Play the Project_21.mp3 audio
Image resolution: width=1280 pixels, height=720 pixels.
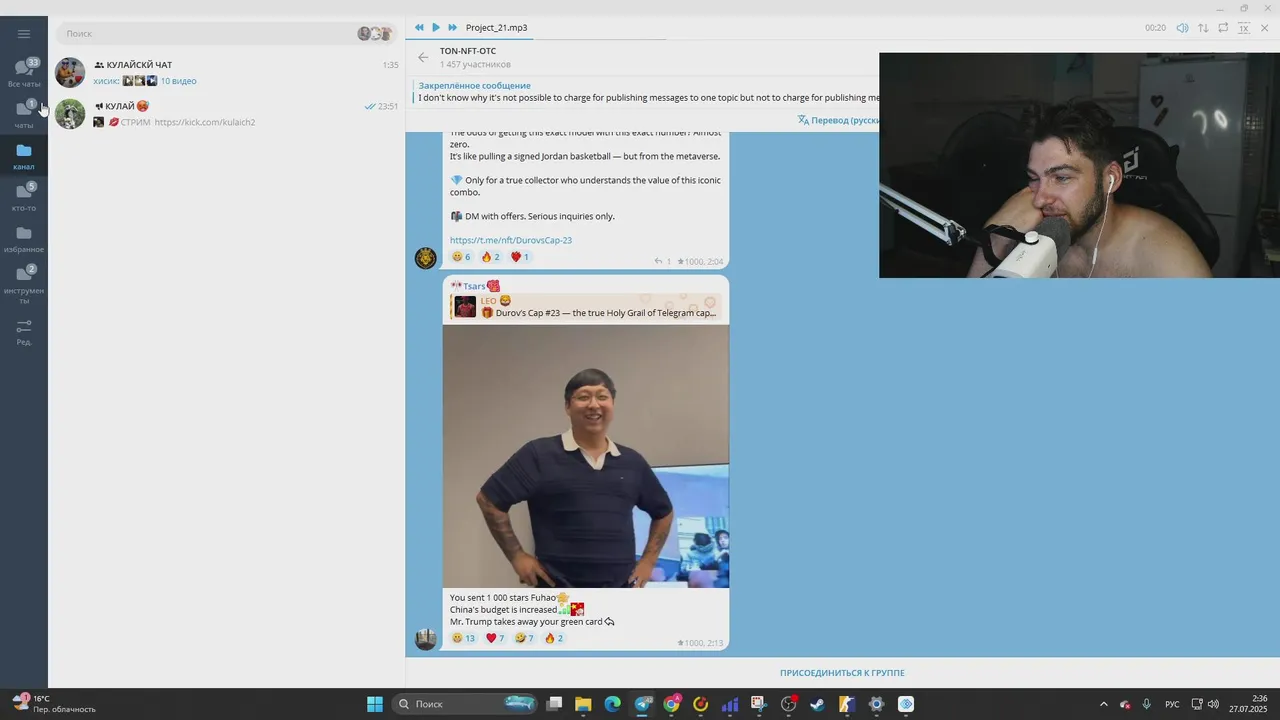pyautogui.click(x=435, y=28)
